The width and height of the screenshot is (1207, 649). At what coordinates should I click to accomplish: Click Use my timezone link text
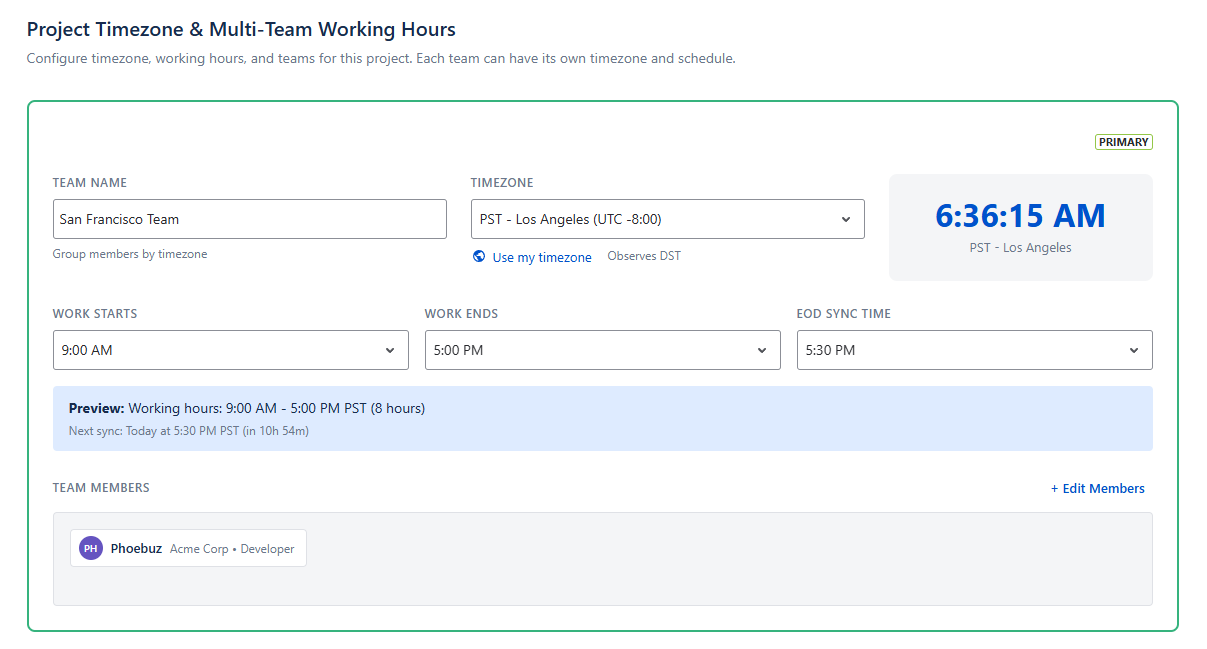click(x=540, y=256)
